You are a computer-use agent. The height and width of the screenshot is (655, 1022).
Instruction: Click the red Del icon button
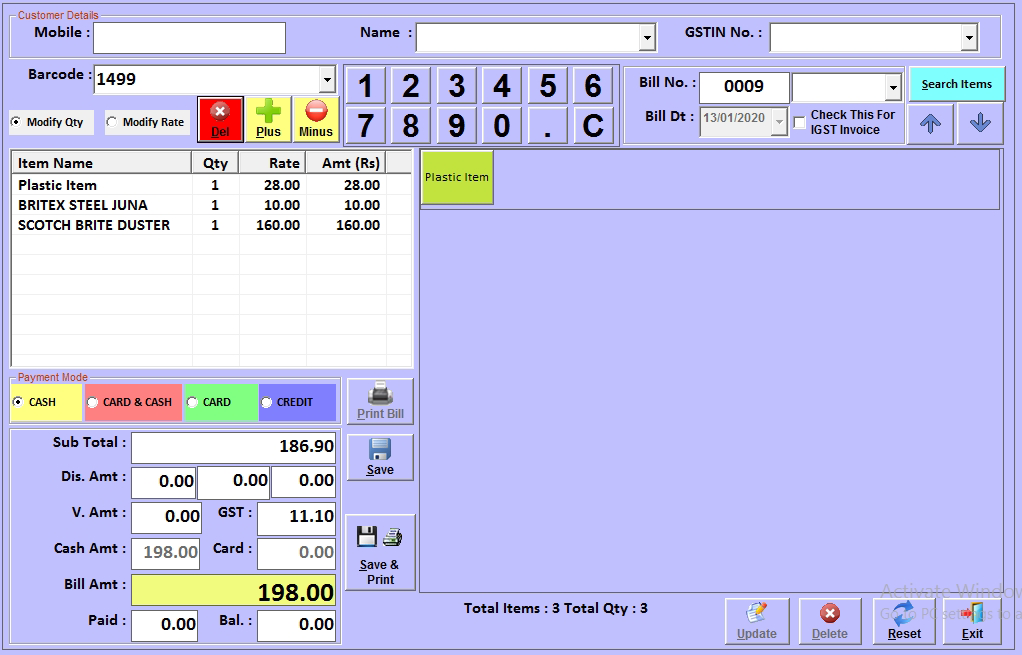coord(220,119)
